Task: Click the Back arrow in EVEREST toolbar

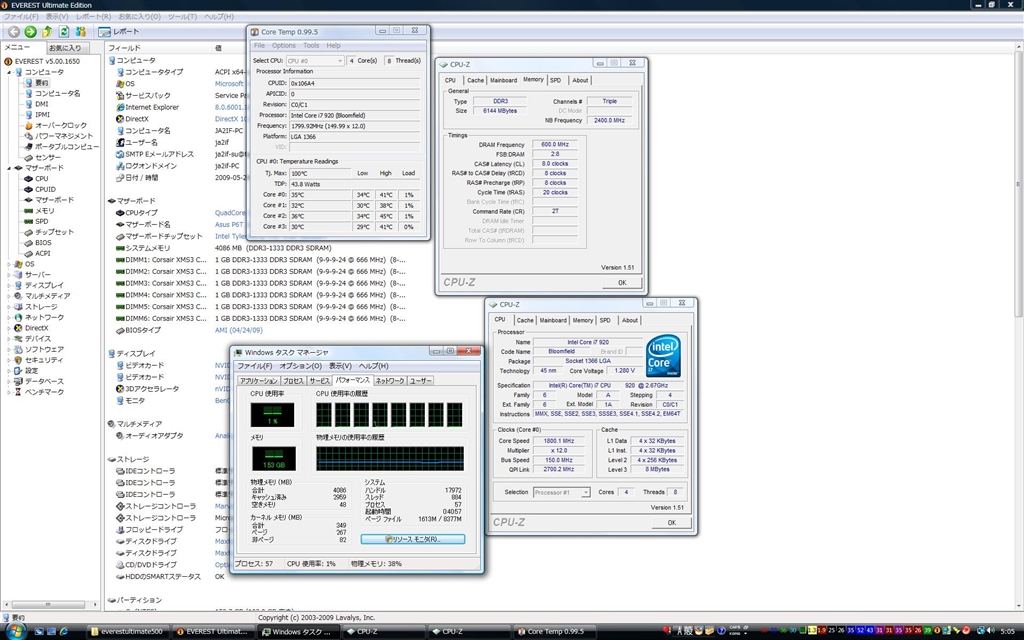Action: (13, 31)
